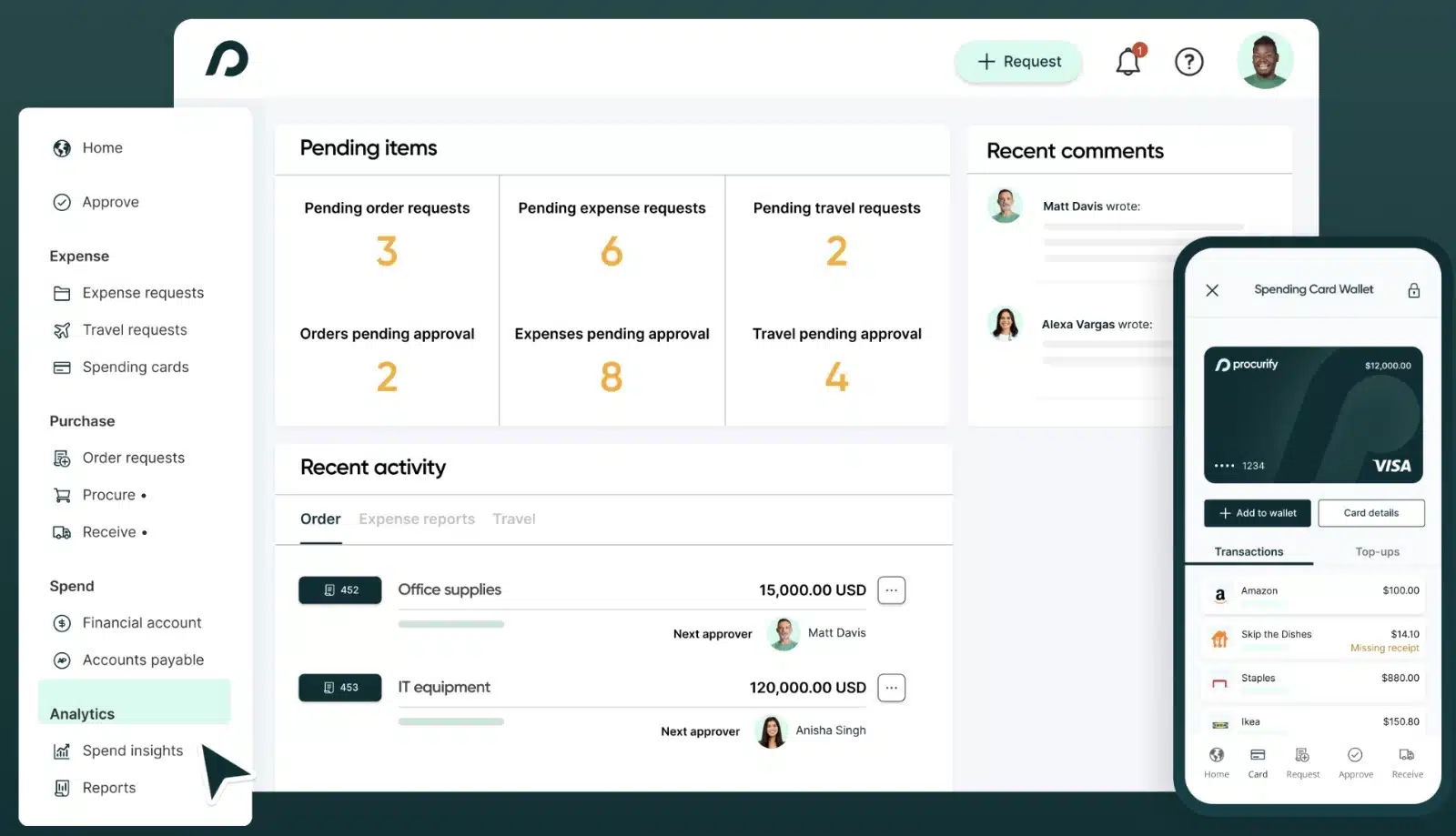Screen dimensions: 1456x836
Task: Select Accounts payable from the sidebar
Action: (142, 660)
